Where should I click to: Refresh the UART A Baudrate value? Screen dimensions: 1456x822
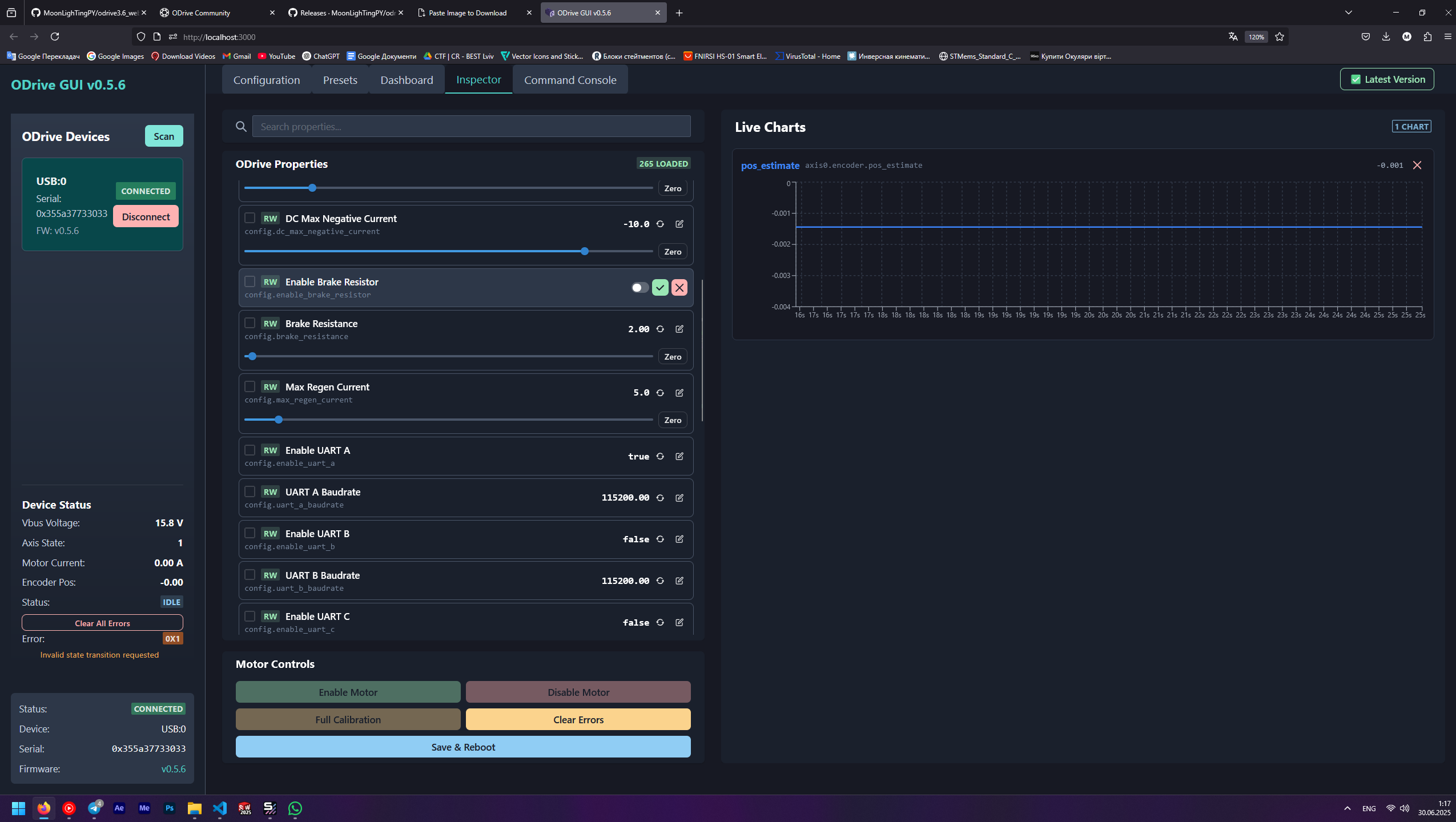[x=660, y=498]
